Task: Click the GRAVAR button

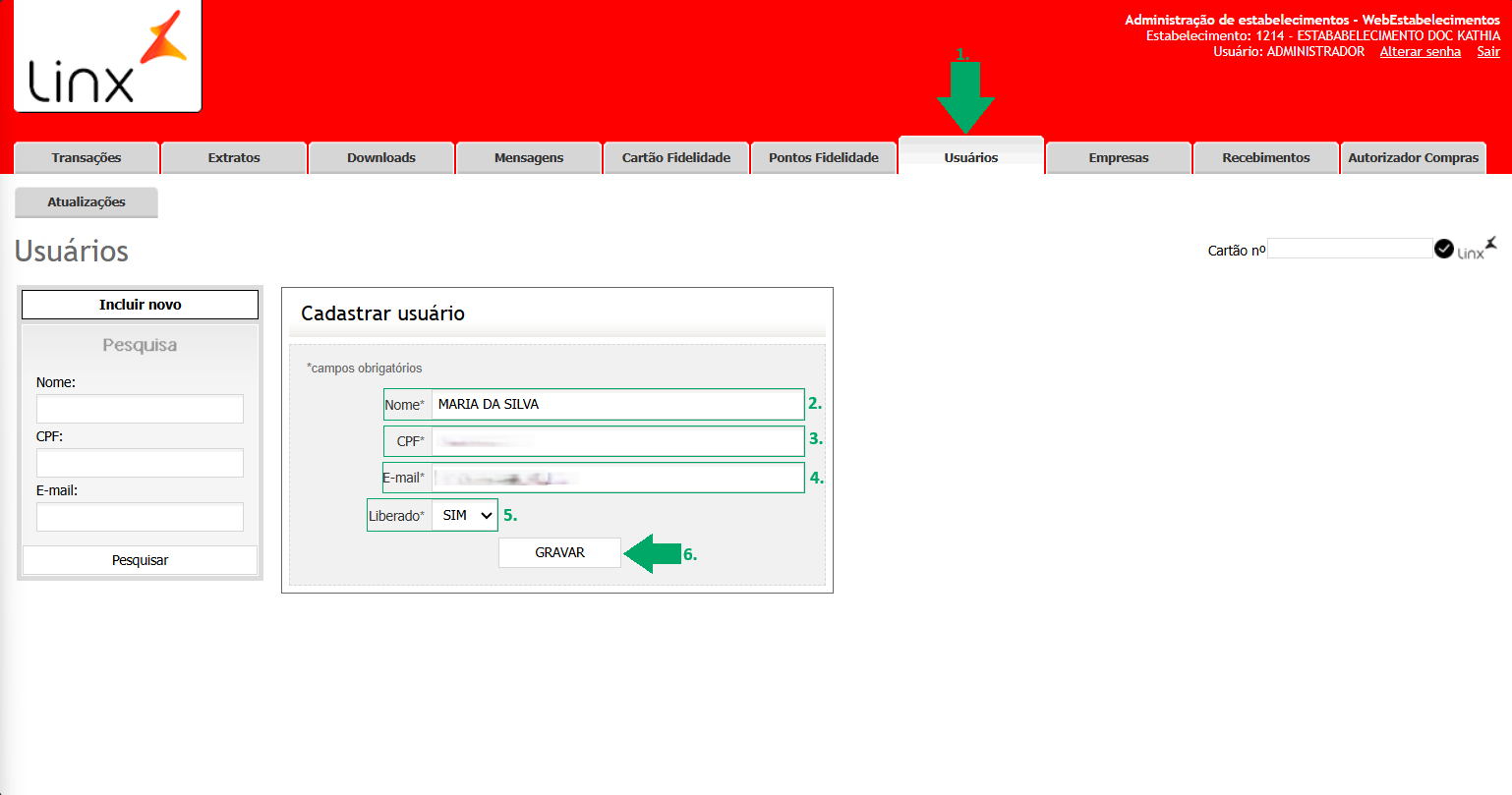Action: tap(560, 553)
